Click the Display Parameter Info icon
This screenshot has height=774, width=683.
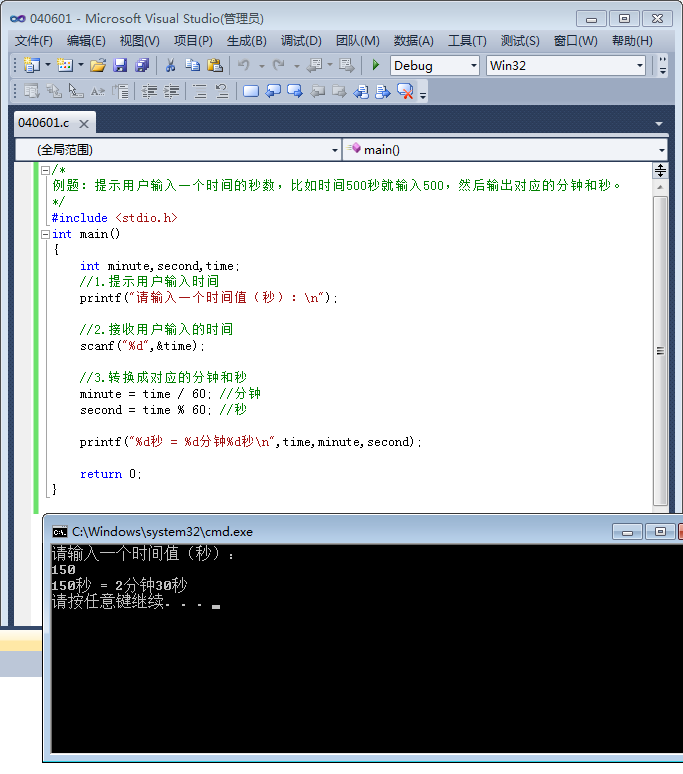(x=54, y=91)
